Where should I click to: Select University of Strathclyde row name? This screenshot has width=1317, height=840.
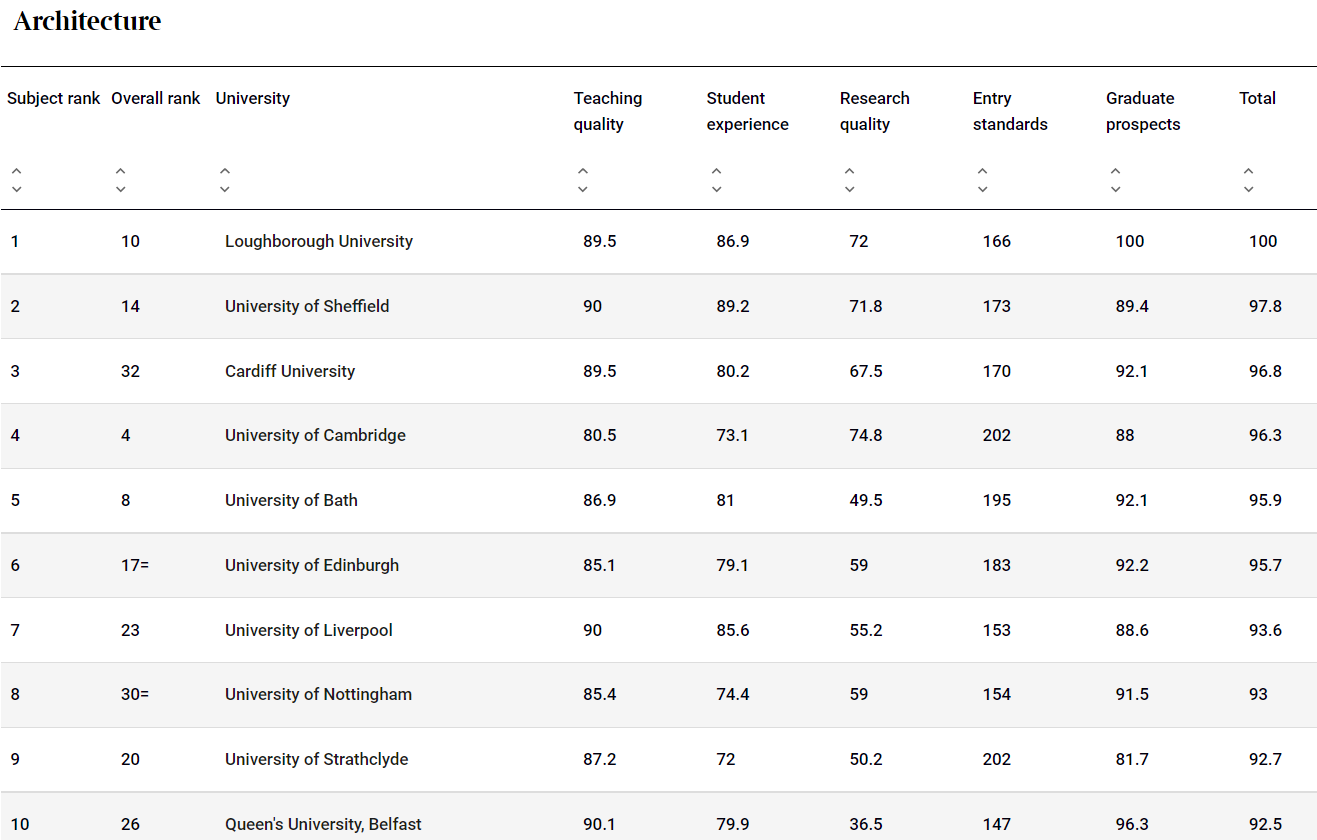[x=317, y=759]
